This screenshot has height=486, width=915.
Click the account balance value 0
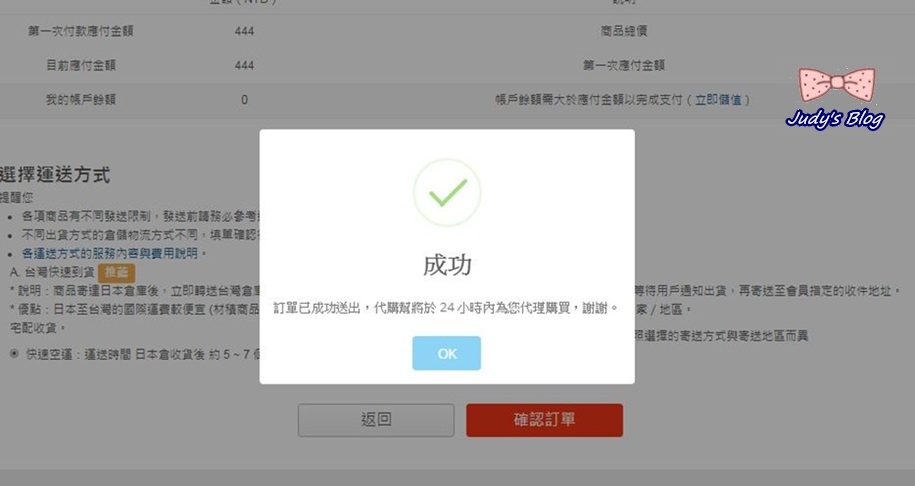click(x=244, y=100)
